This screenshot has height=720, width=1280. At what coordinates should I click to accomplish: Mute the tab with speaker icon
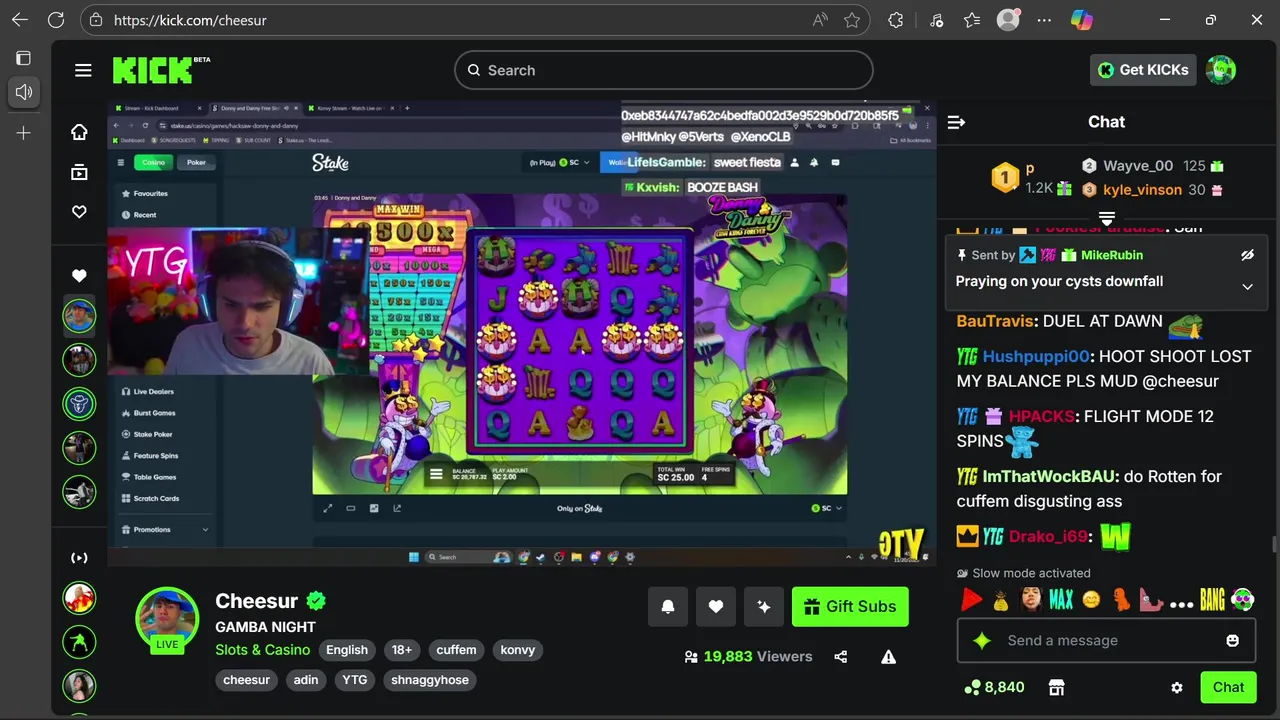pos(24,92)
